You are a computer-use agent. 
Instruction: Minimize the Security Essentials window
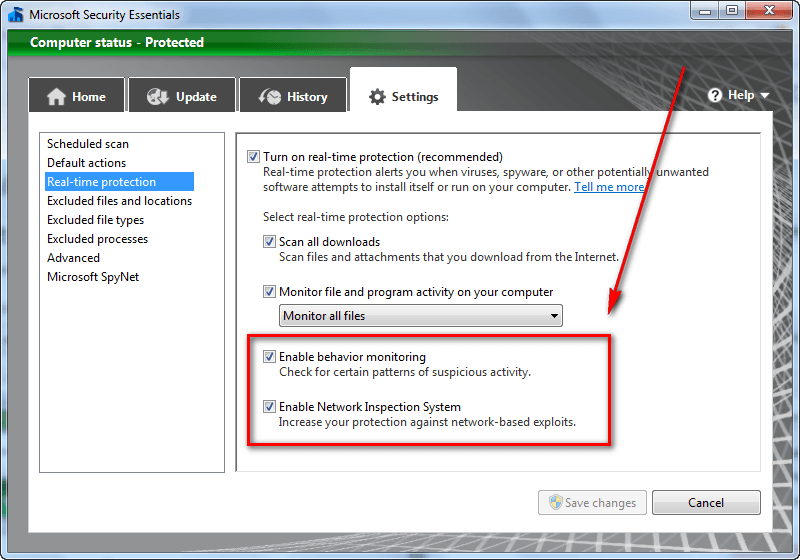tap(705, 10)
